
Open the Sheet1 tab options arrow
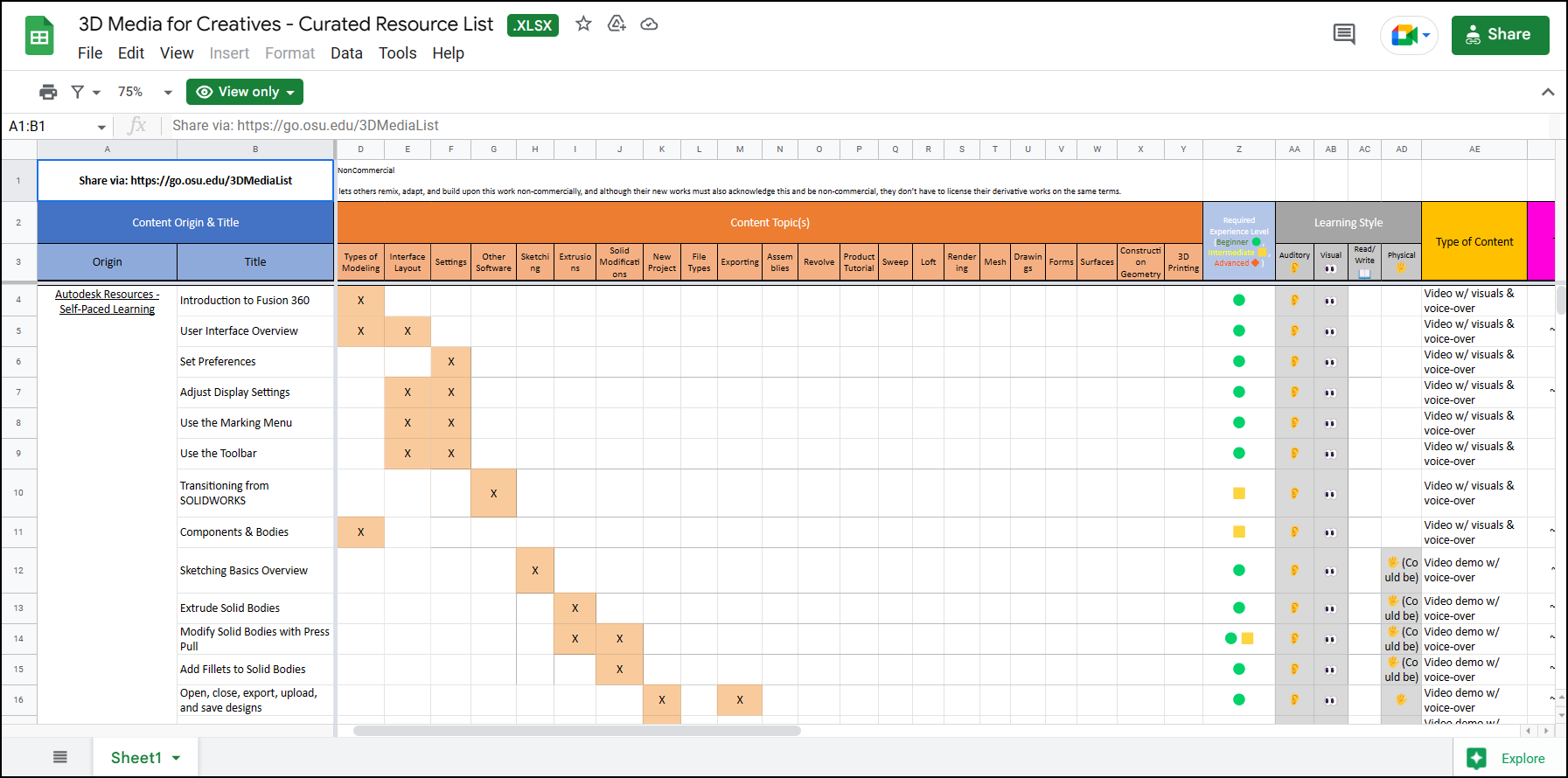pyautogui.click(x=177, y=758)
